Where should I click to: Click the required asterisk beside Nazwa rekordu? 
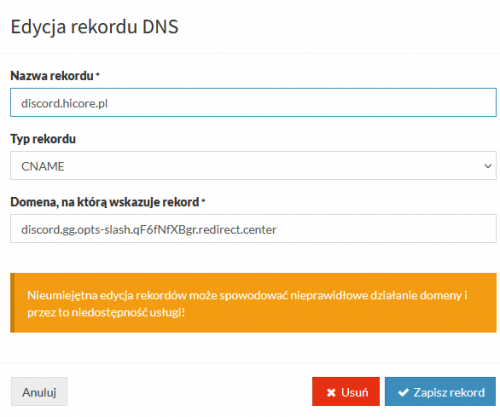tap(98, 74)
